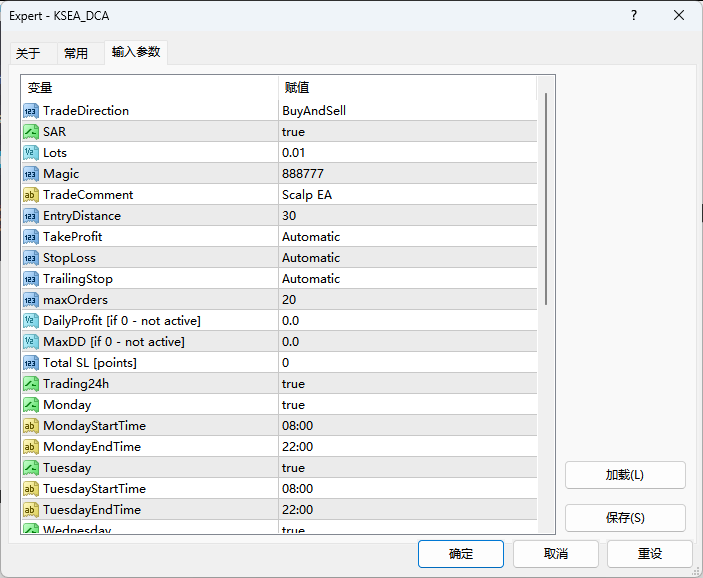
Task: Click the boolean icon next to SAR
Action: click(31, 132)
